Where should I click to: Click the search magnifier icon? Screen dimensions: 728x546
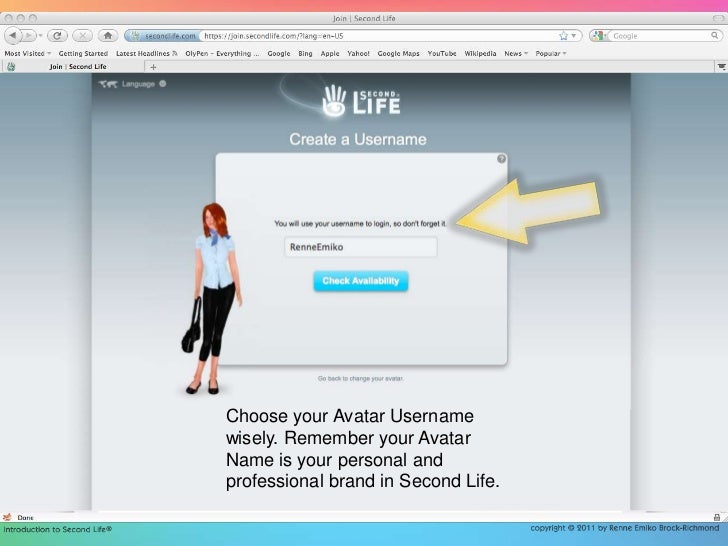click(715, 35)
